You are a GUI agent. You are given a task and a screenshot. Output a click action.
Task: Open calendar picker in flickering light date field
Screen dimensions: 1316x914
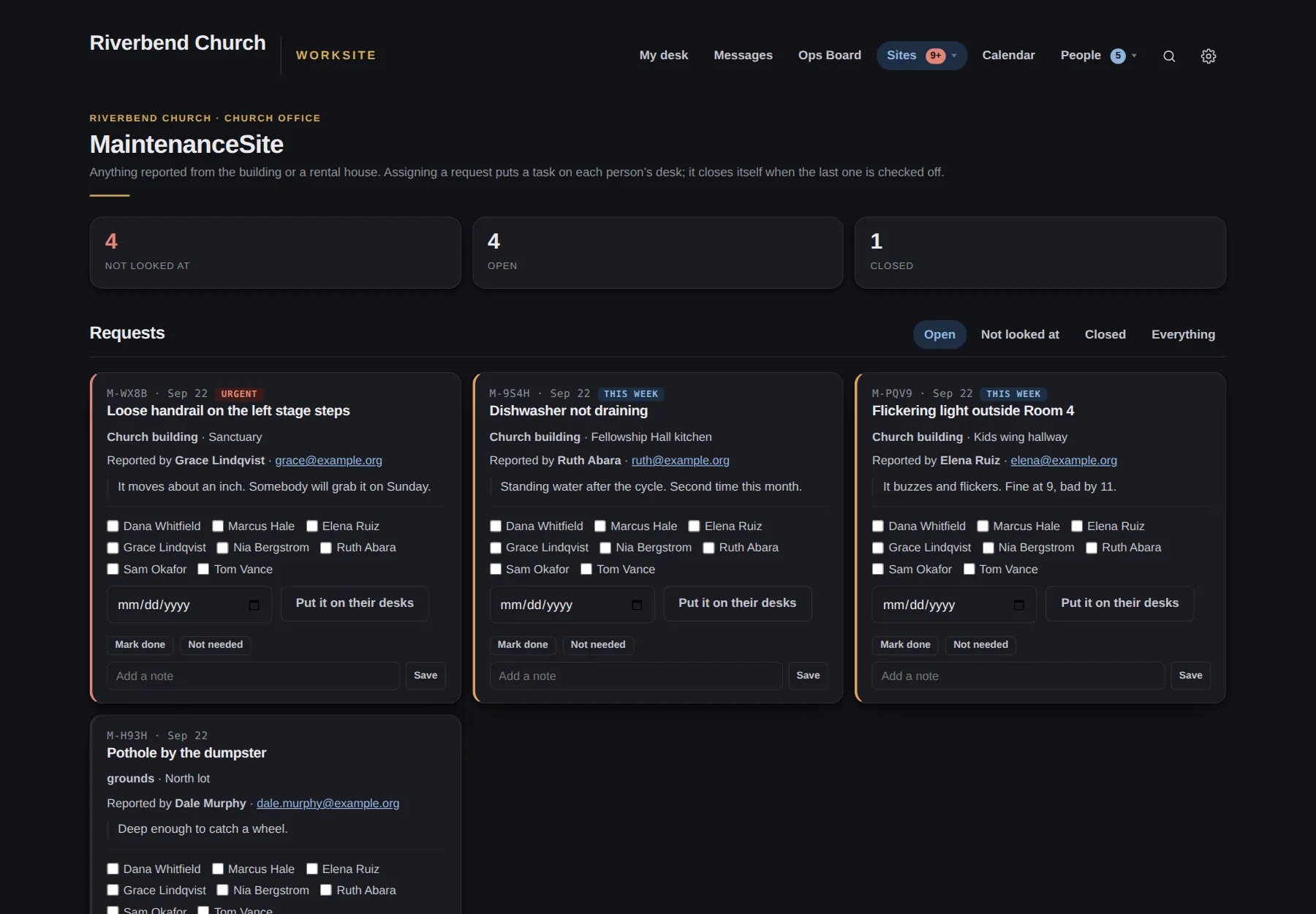coord(1019,605)
